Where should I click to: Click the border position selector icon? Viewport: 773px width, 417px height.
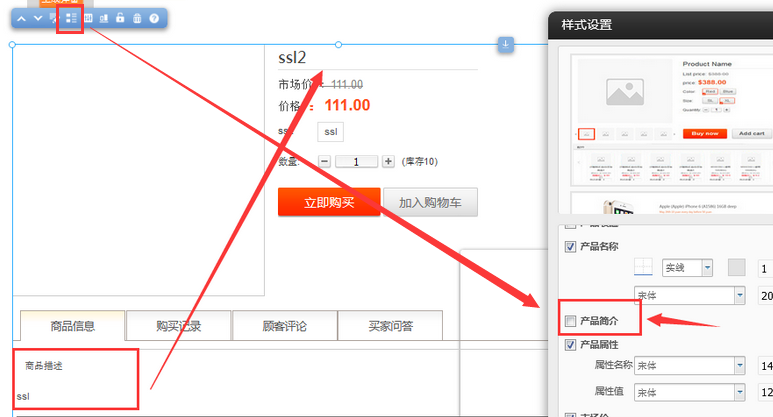tap(643, 267)
